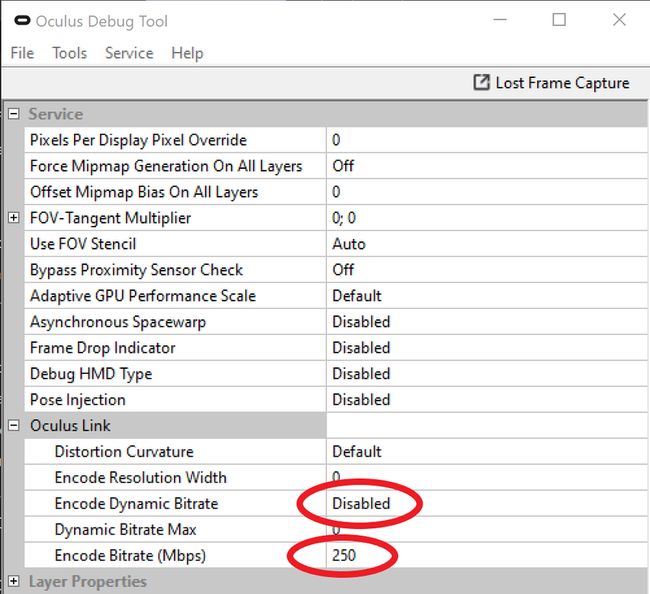This screenshot has width=650, height=594.
Task: Maximize the Oculus Debug Tool window
Action: click(559, 20)
